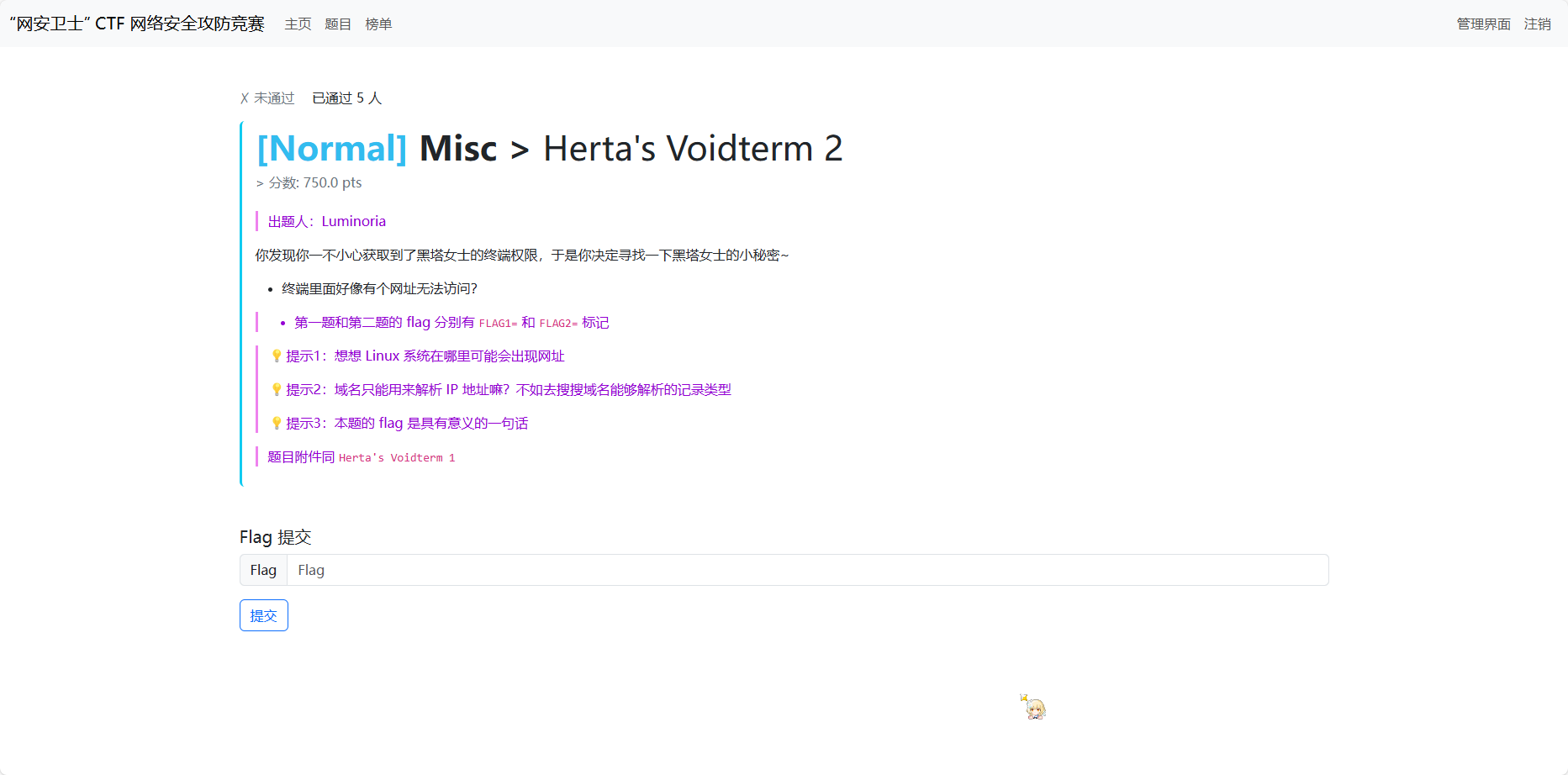
Task: Click into the Flag input field
Action: (x=807, y=570)
